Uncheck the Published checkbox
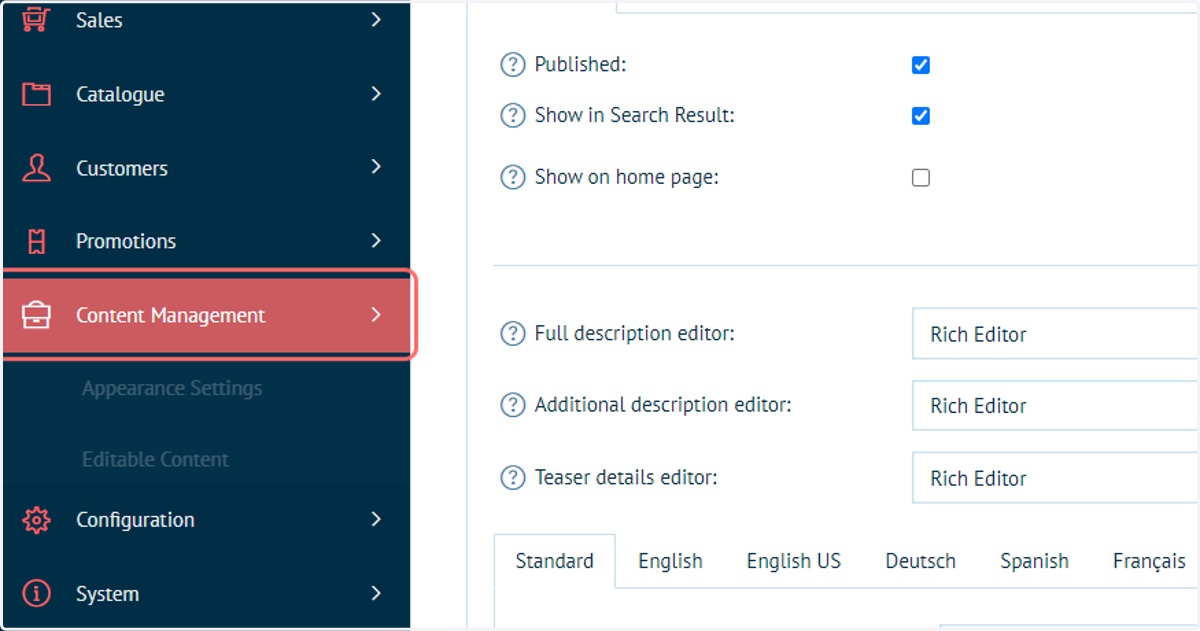This screenshot has width=1200, height=631. (x=921, y=65)
